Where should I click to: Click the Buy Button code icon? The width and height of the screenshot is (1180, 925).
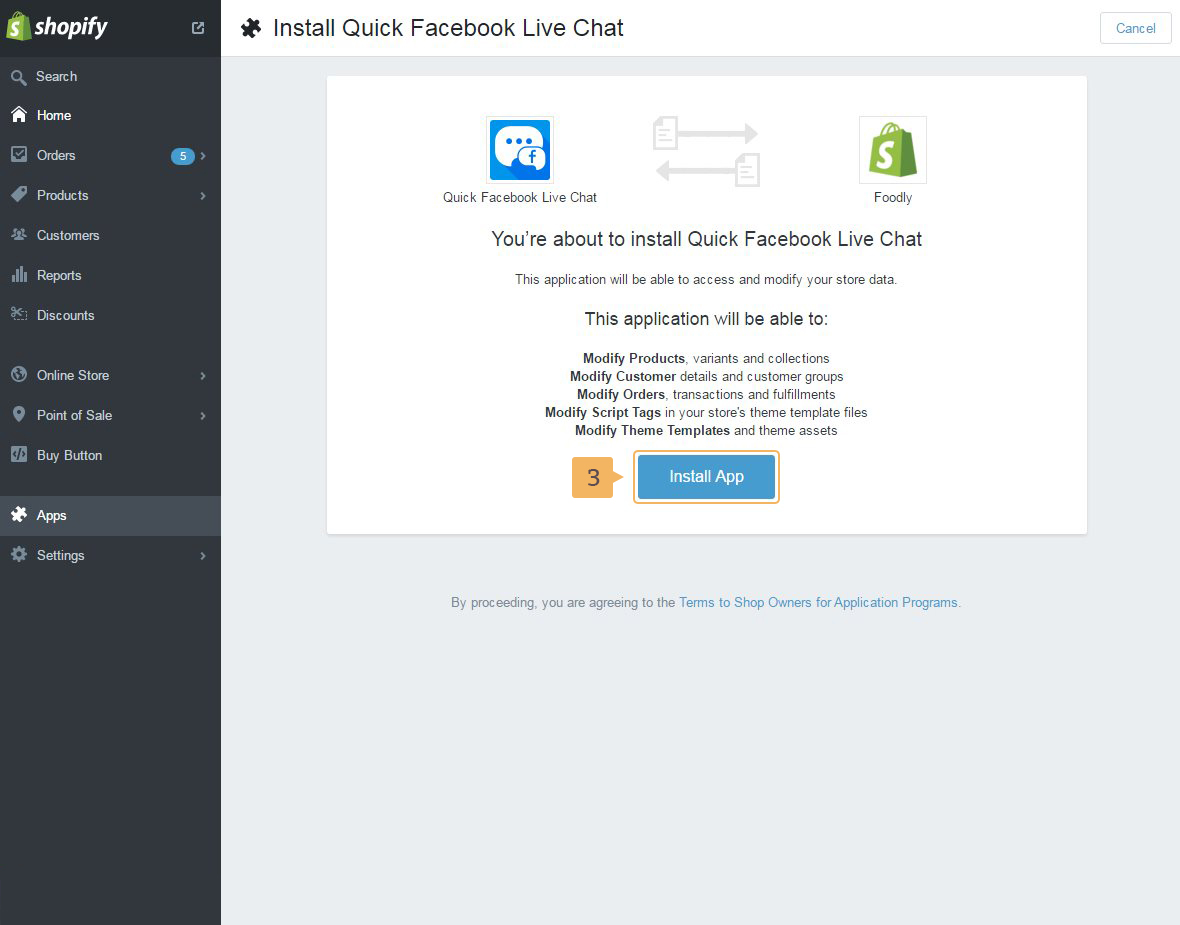[x=18, y=455]
